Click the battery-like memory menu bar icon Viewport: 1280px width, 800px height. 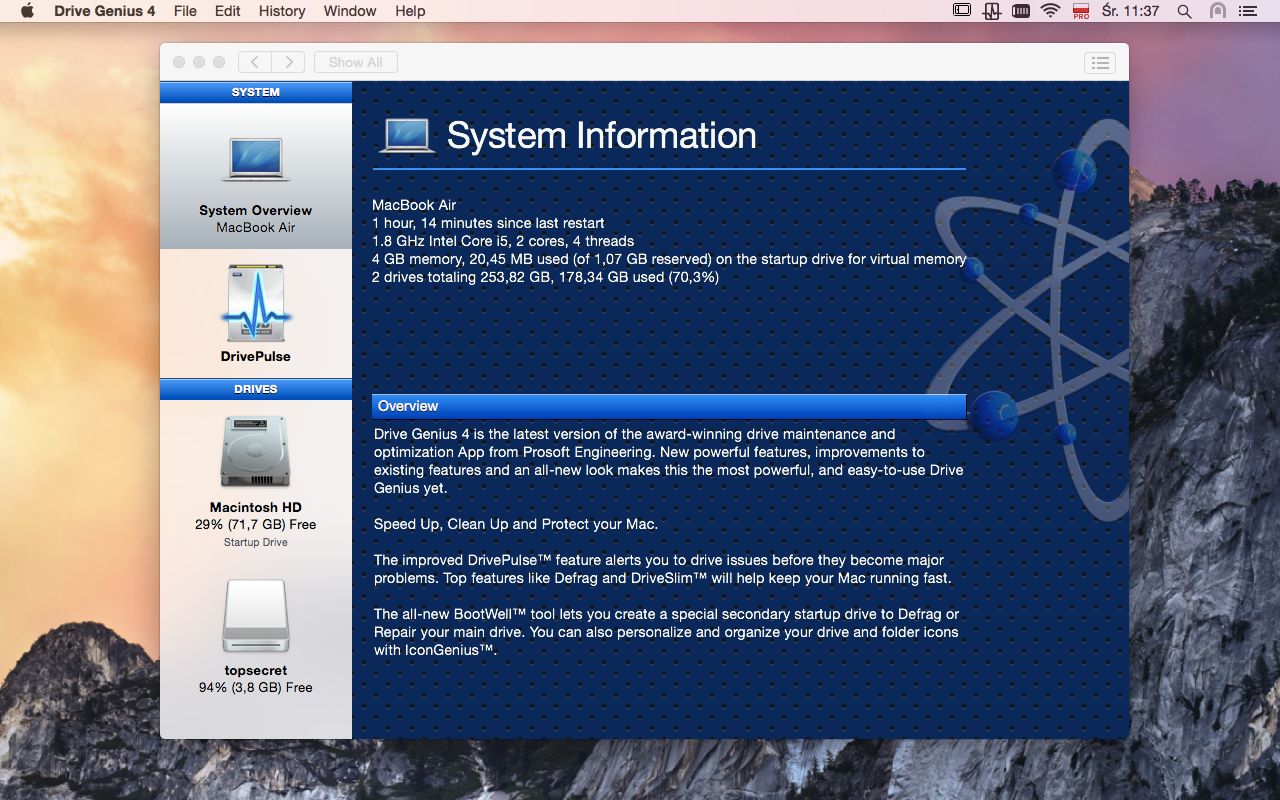click(x=1021, y=11)
